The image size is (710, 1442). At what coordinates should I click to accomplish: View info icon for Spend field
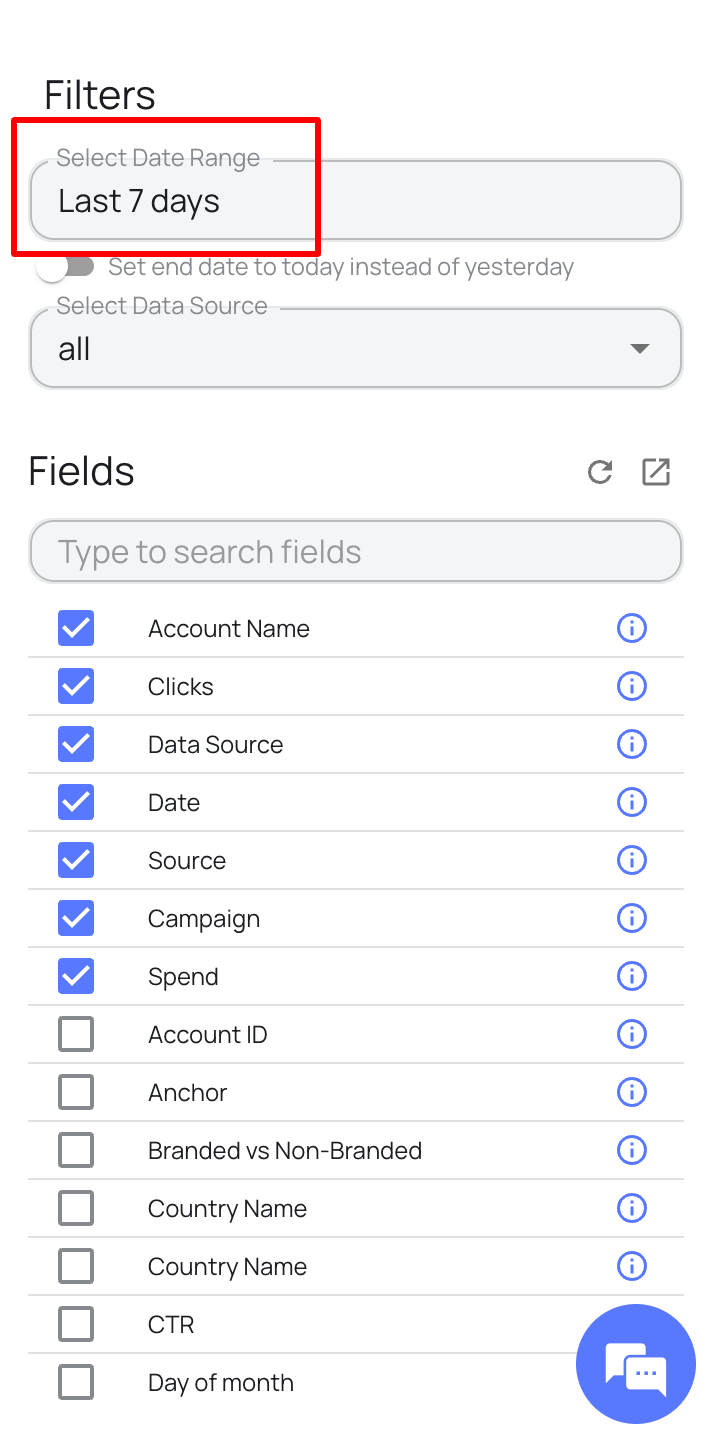coord(632,976)
